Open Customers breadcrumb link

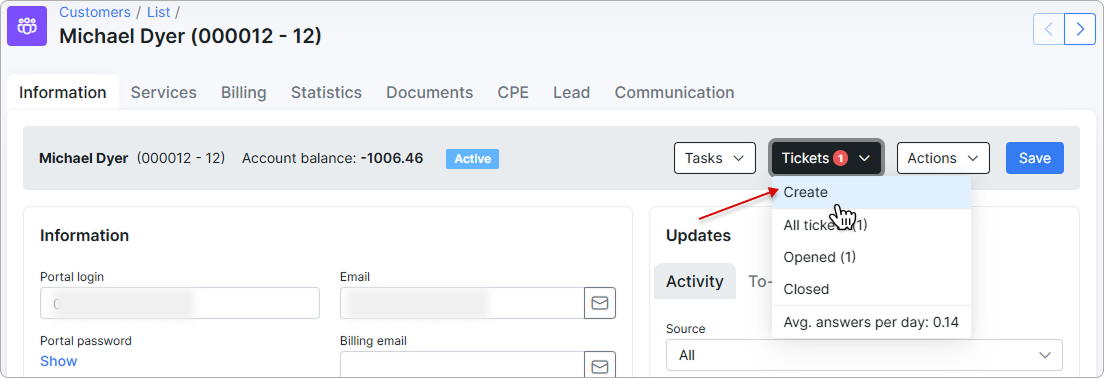[94, 12]
